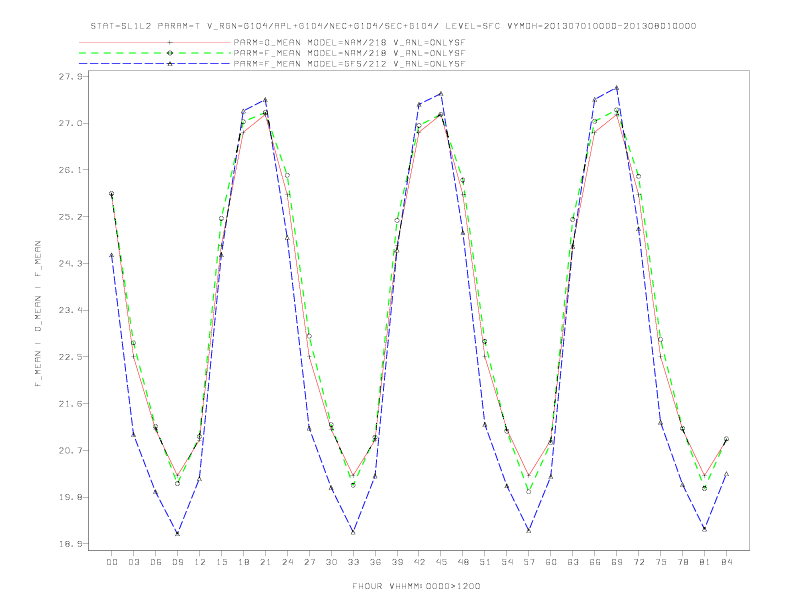Click x-axis forecast hour label 84

[727, 562]
